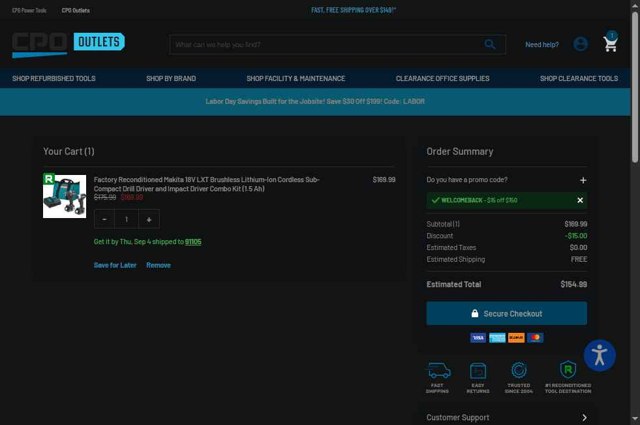
Task: Click the 91105 zip code link
Action: pos(193,242)
